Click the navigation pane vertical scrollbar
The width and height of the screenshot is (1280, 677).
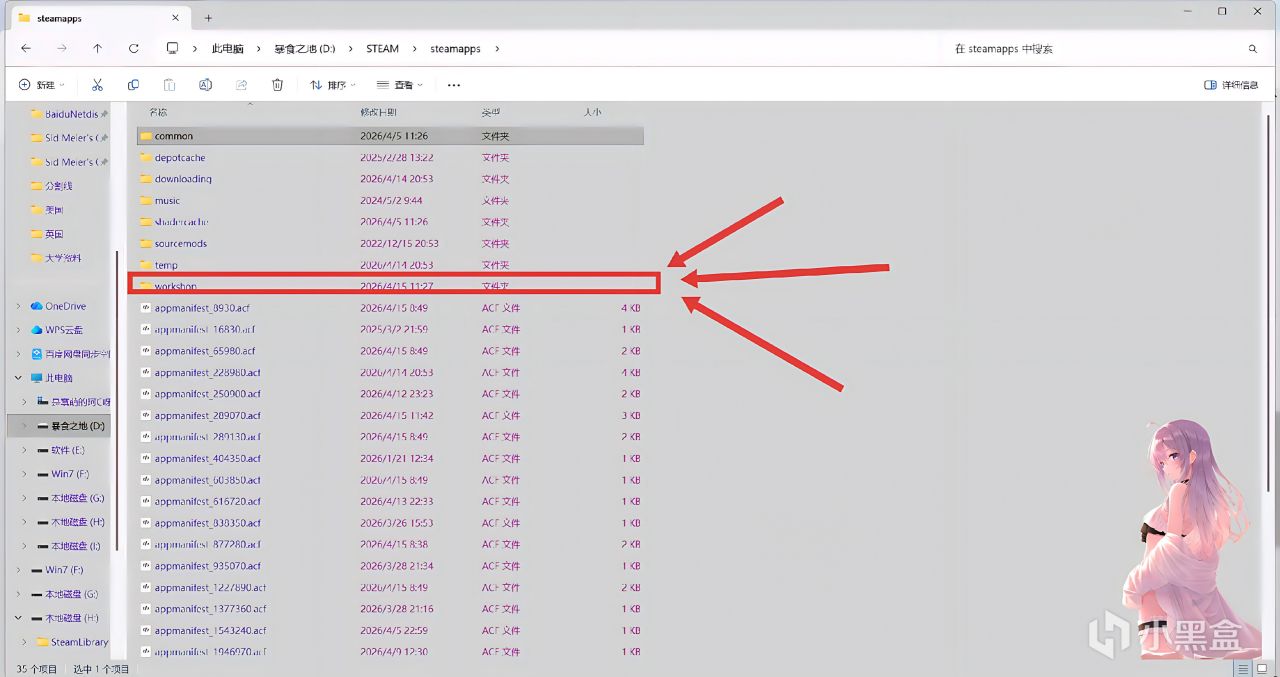point(117,400)
